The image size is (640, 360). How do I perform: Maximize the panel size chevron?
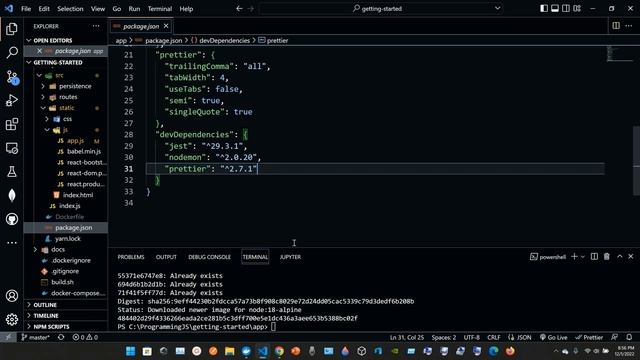click(620, 256)
